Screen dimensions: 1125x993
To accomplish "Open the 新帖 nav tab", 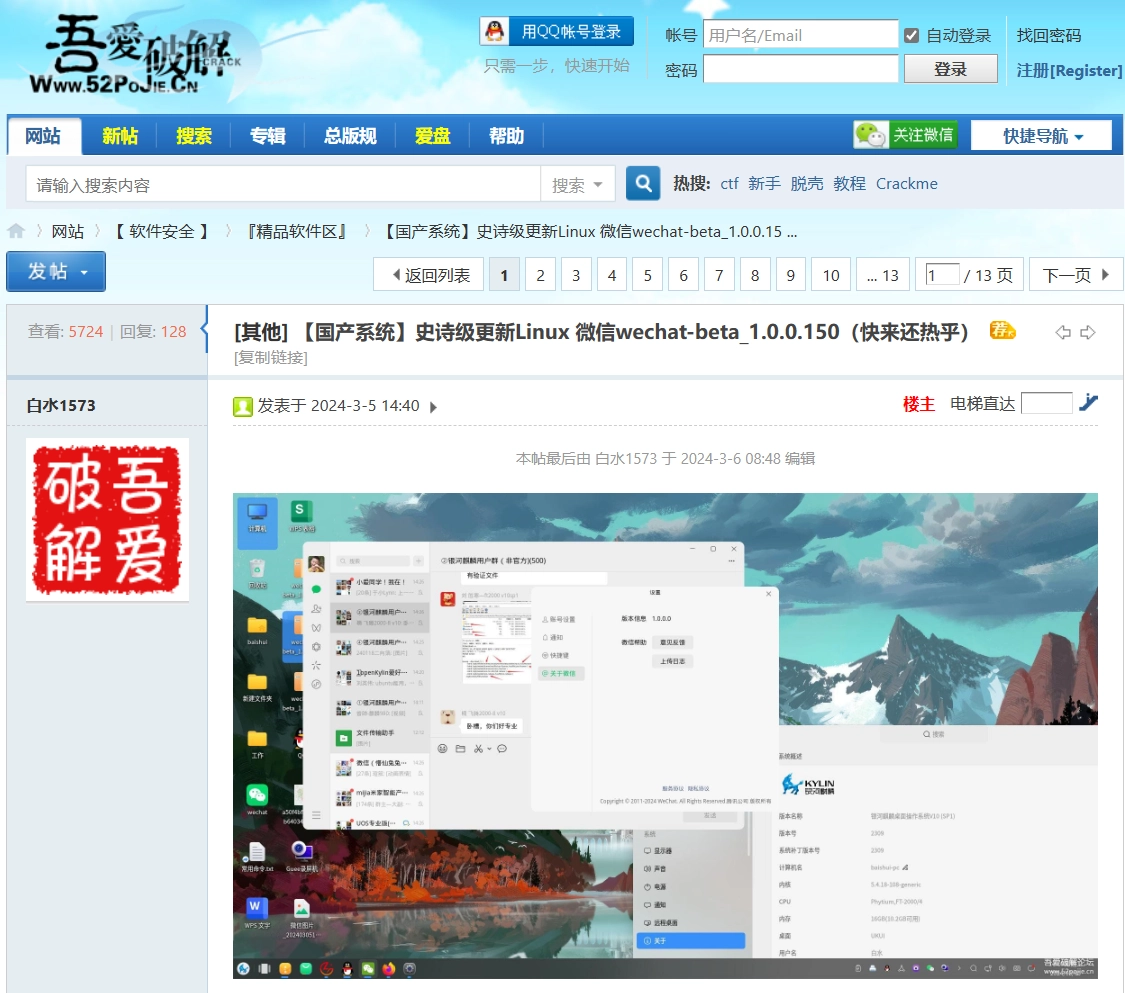I will point(120,136).
